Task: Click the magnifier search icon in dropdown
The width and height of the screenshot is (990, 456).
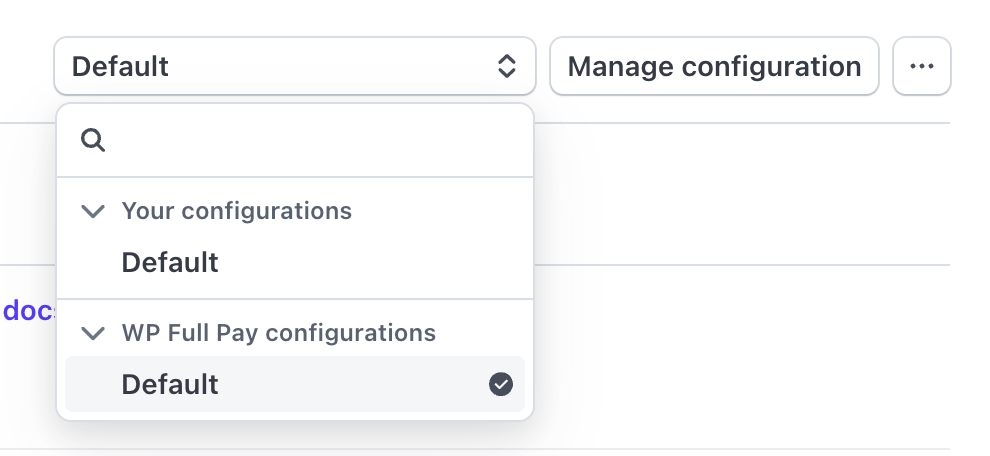Action: tap(93, 141)
